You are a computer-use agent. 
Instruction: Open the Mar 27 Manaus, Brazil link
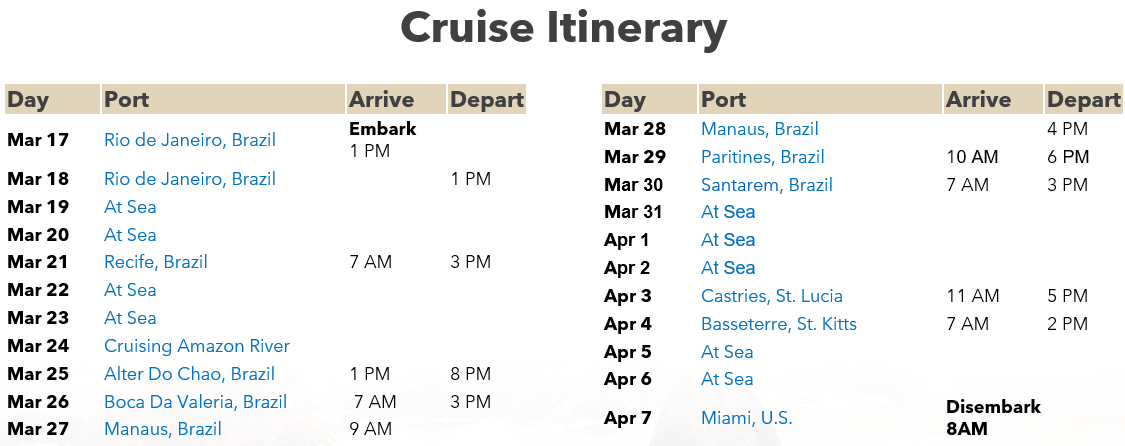[162, 429]
